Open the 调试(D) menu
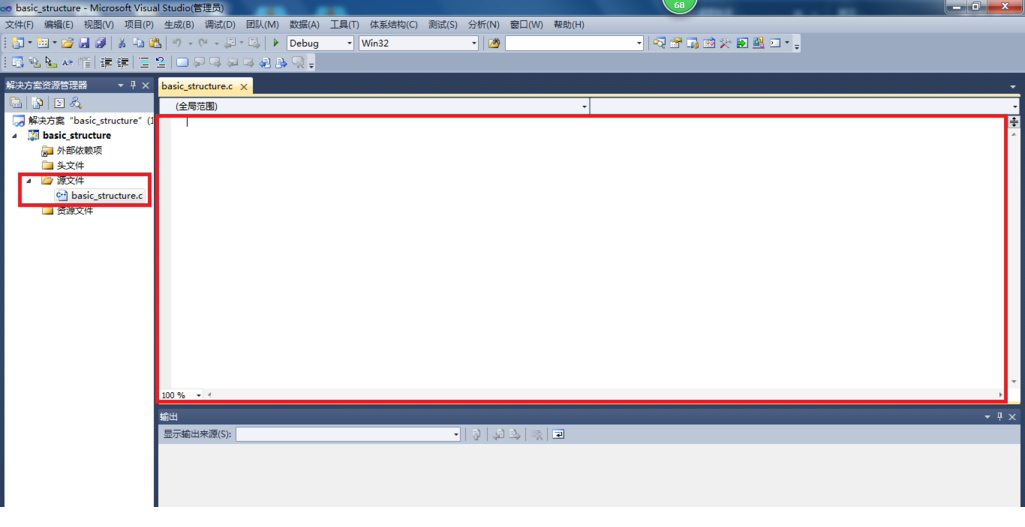This screenshot has width=1025, height=527. pos(220,24)
